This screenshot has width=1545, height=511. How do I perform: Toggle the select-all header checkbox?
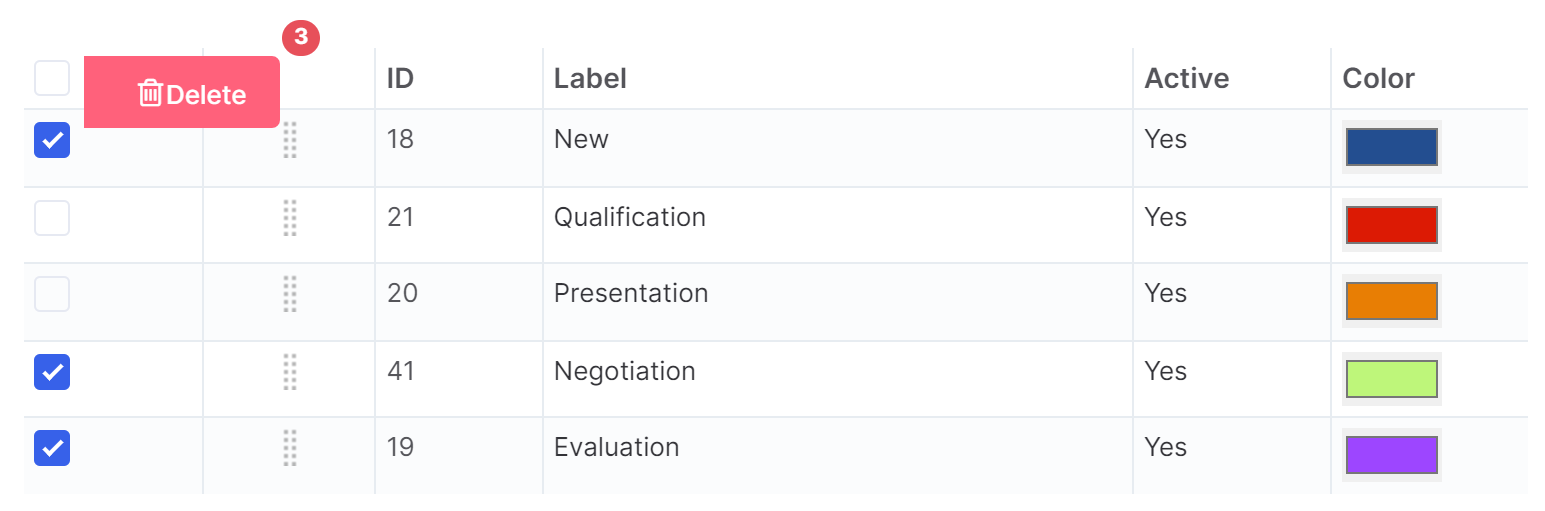(x=52, y=78)
